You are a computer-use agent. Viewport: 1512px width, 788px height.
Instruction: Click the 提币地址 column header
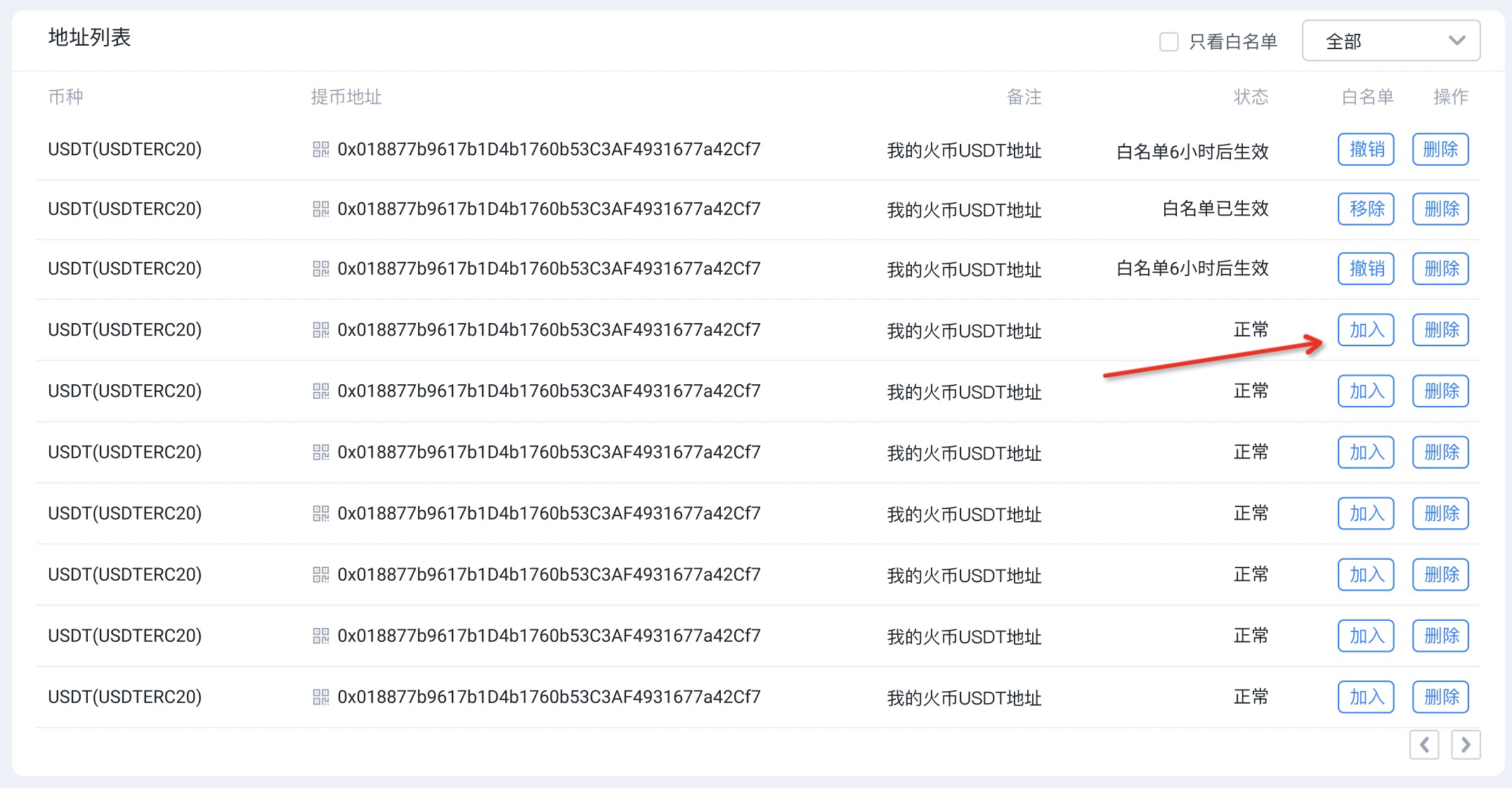click(x=346, y=96)
